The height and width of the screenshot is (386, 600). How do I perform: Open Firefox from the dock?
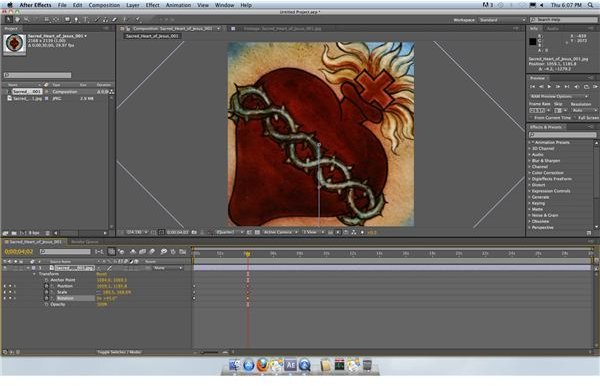(262, 365)
